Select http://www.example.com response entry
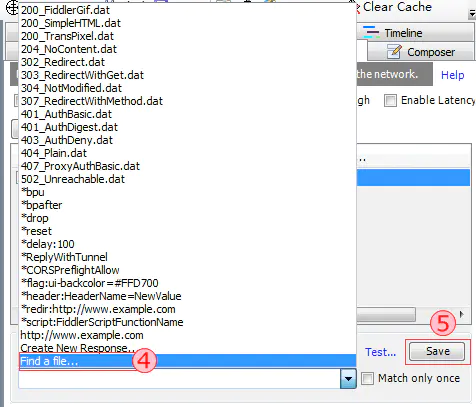Viewport: 476px width, 407px height. (187, 335)
